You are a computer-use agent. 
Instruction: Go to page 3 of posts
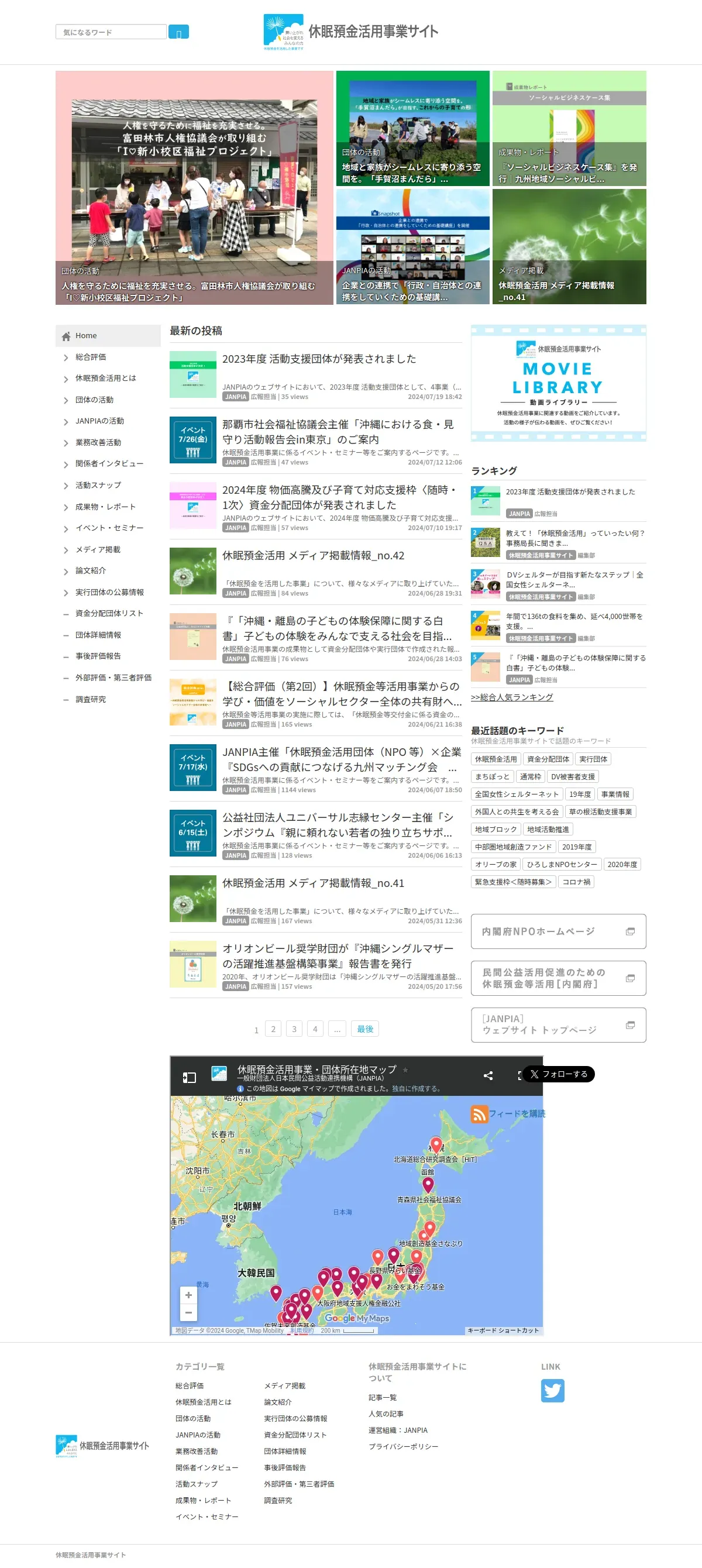294,1029
